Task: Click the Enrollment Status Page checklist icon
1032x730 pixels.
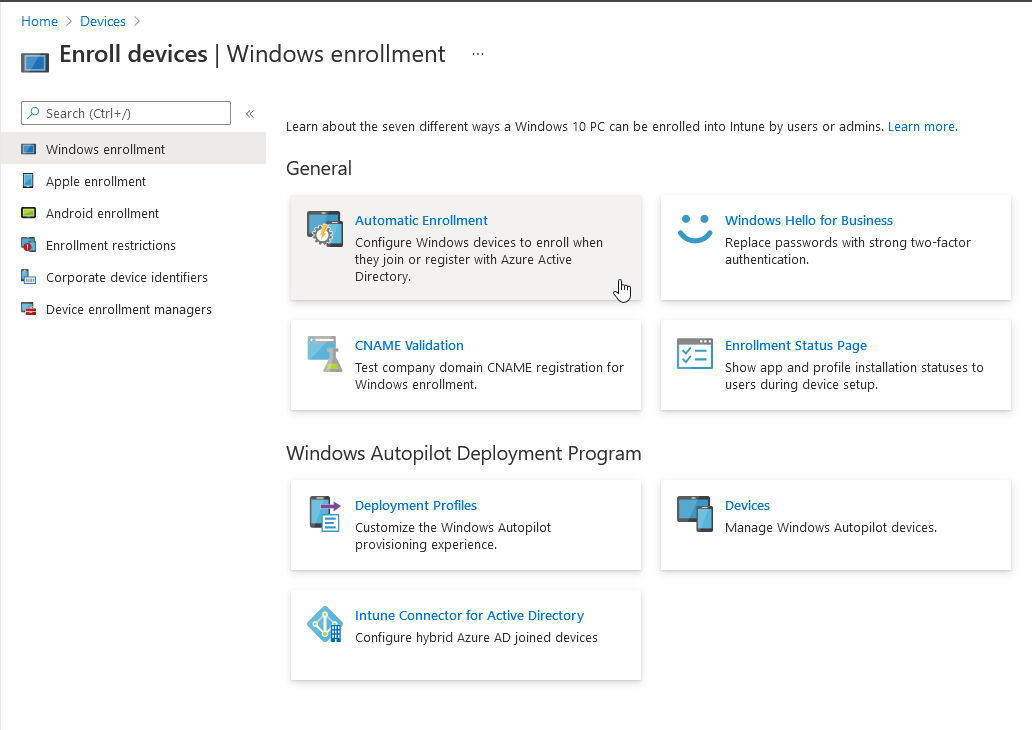Action: pyautogui.click(x=694, y=354)
